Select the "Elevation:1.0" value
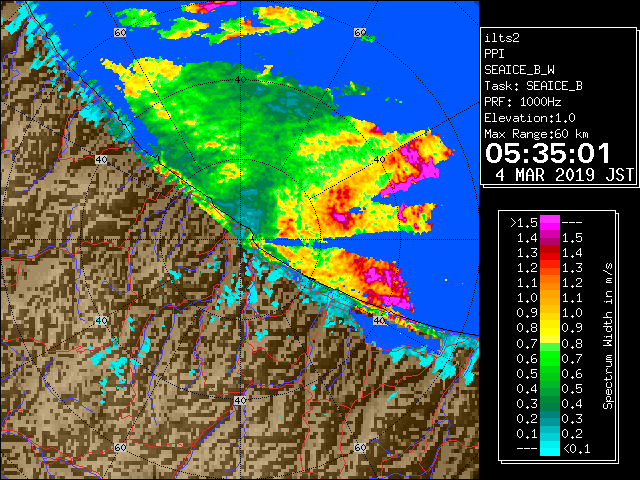 [530, 118]
